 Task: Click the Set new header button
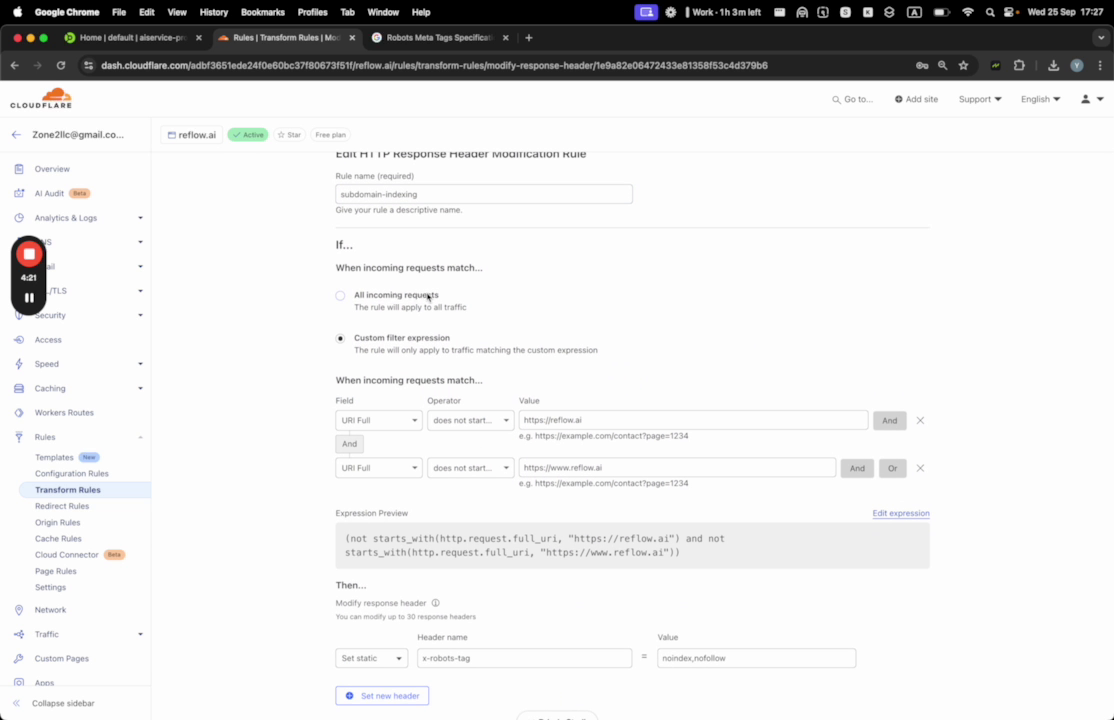pyautogui.click(x=382, y=695)
